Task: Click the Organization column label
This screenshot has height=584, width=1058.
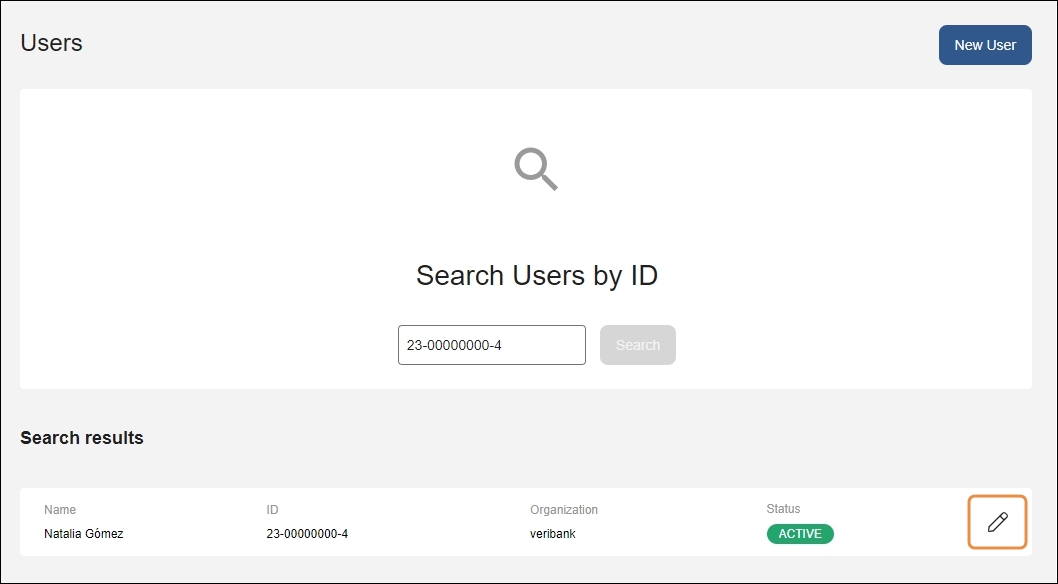Action: pos(564,510)
